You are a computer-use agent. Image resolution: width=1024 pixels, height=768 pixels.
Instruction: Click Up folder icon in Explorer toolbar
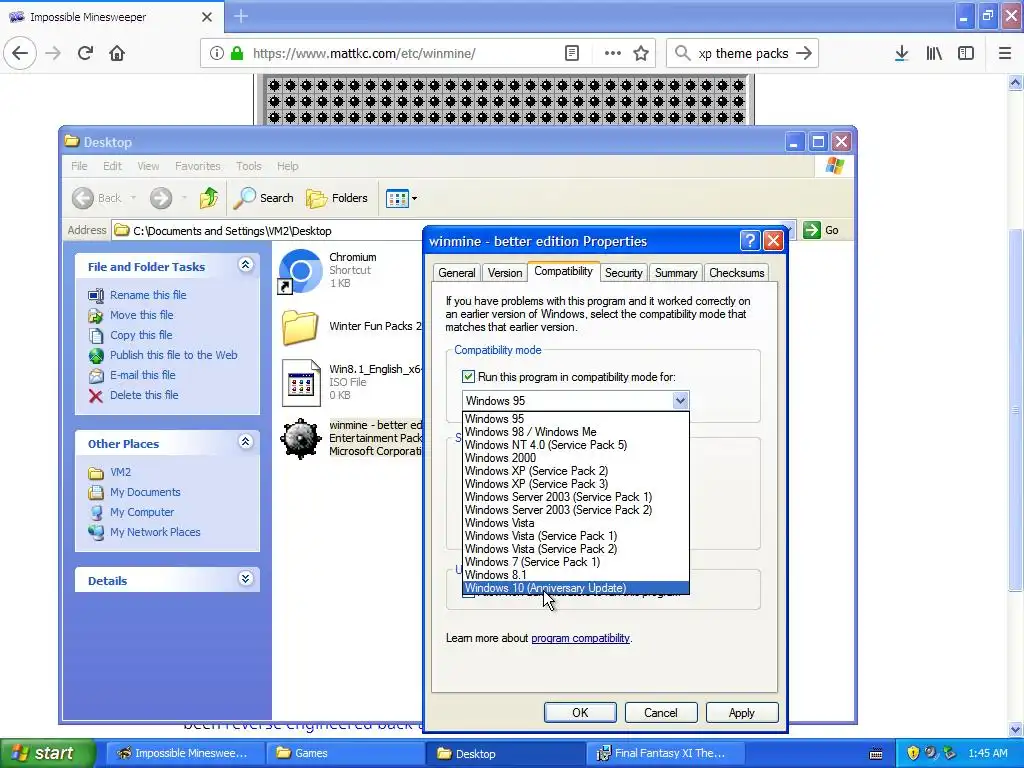209,197
